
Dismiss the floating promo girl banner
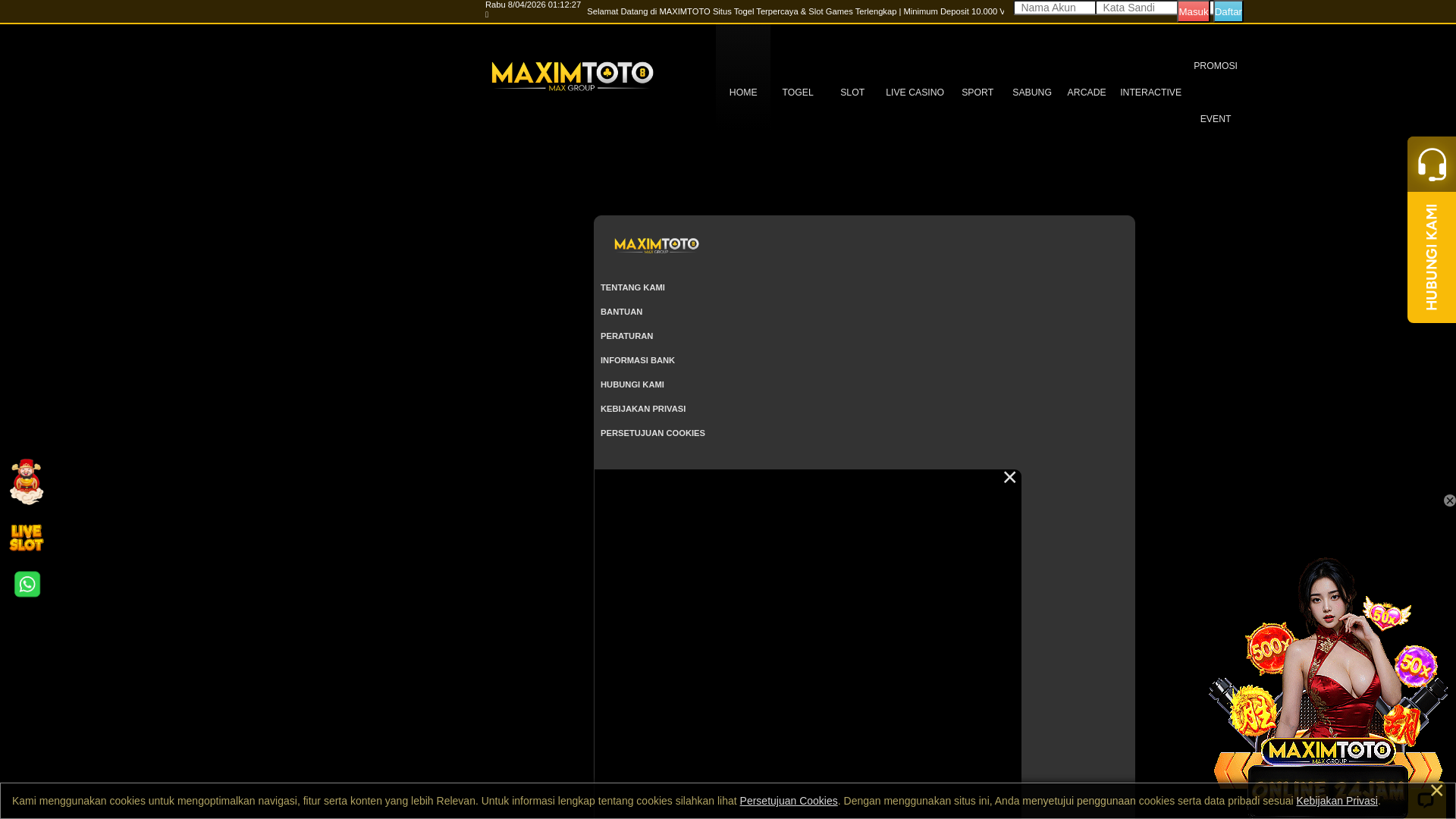[x=1449, y=500]
